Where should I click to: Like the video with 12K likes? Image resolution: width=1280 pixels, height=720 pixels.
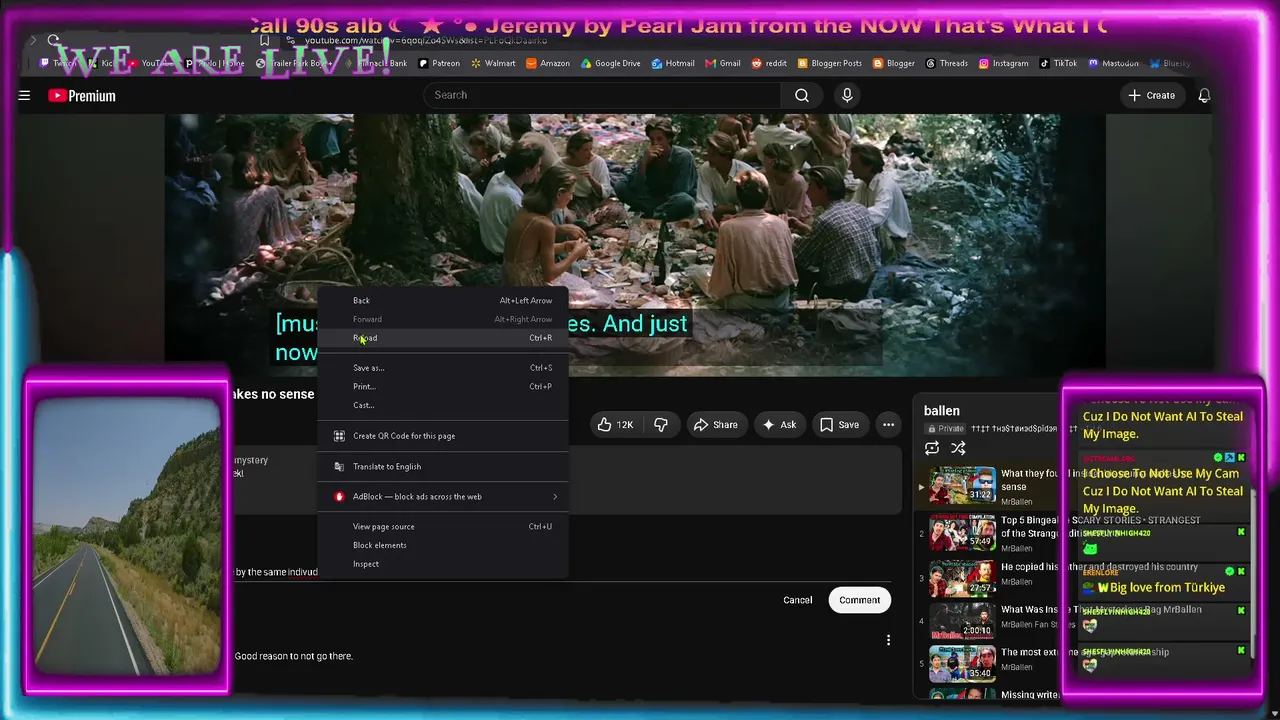[615, 425]
